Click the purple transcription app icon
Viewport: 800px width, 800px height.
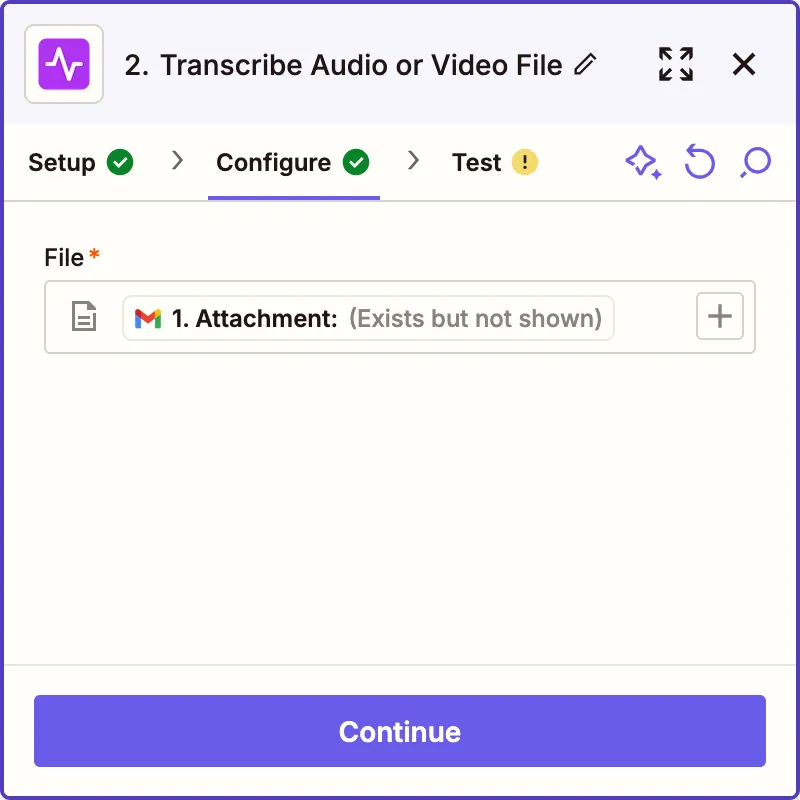point(64,64)
